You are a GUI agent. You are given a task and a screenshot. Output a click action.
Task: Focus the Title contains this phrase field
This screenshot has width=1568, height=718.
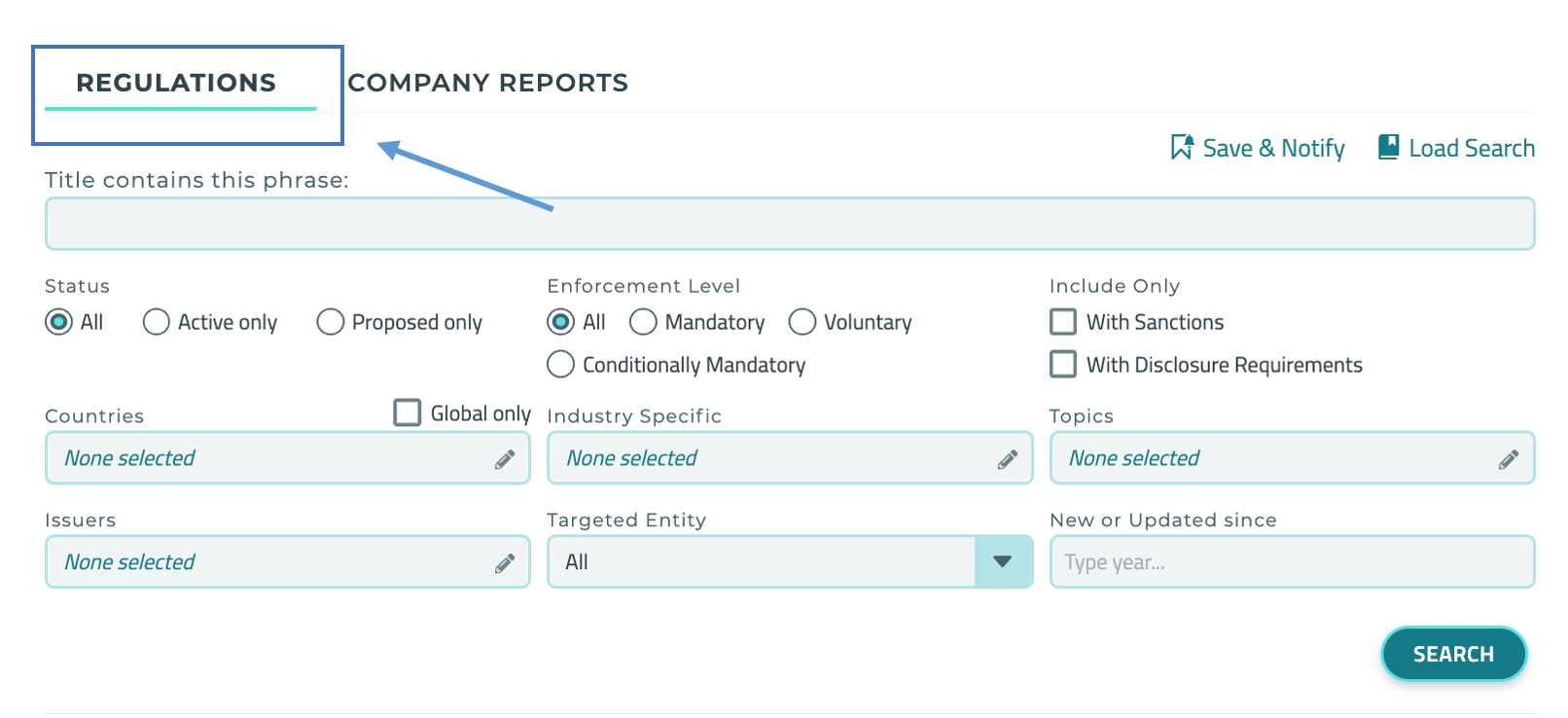790,224
